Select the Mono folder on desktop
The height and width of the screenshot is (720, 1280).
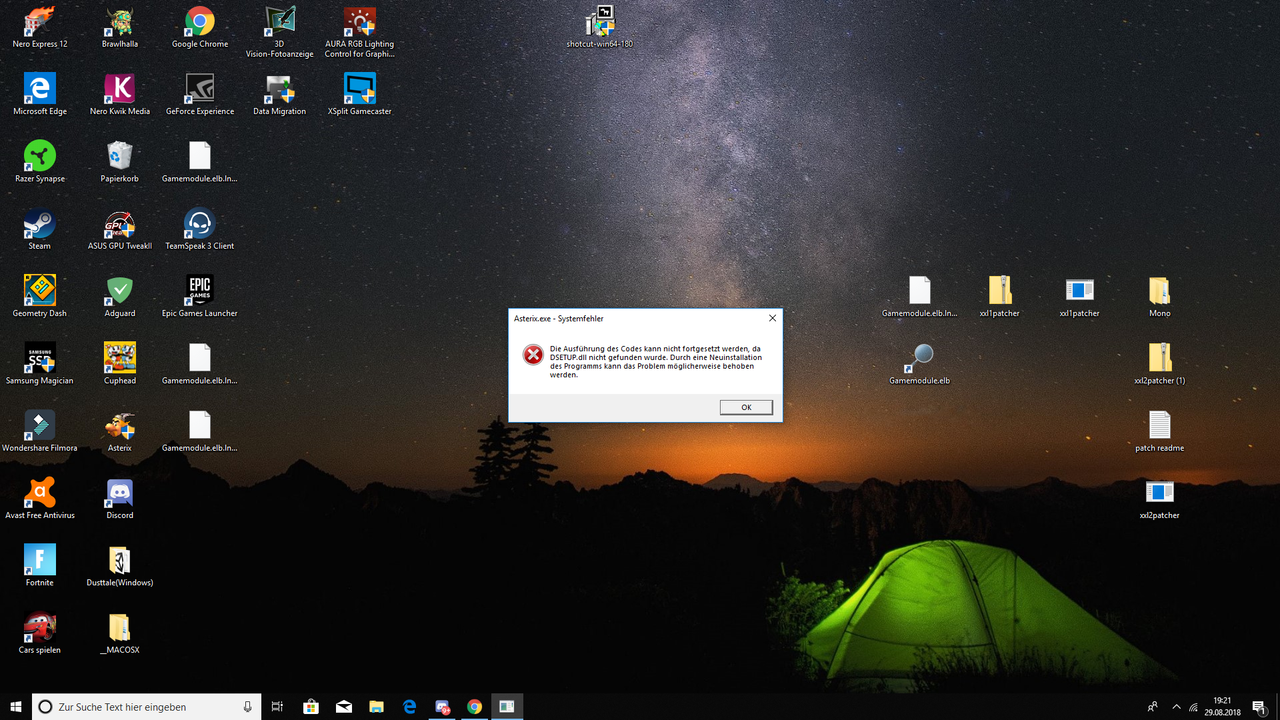click(1160, 294)
